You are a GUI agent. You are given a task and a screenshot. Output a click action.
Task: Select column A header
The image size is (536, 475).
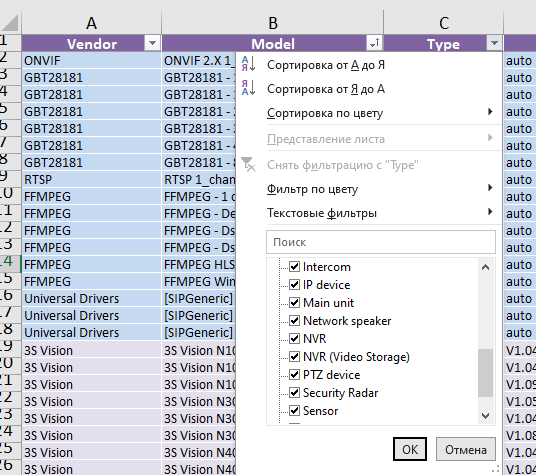(91, 23)
